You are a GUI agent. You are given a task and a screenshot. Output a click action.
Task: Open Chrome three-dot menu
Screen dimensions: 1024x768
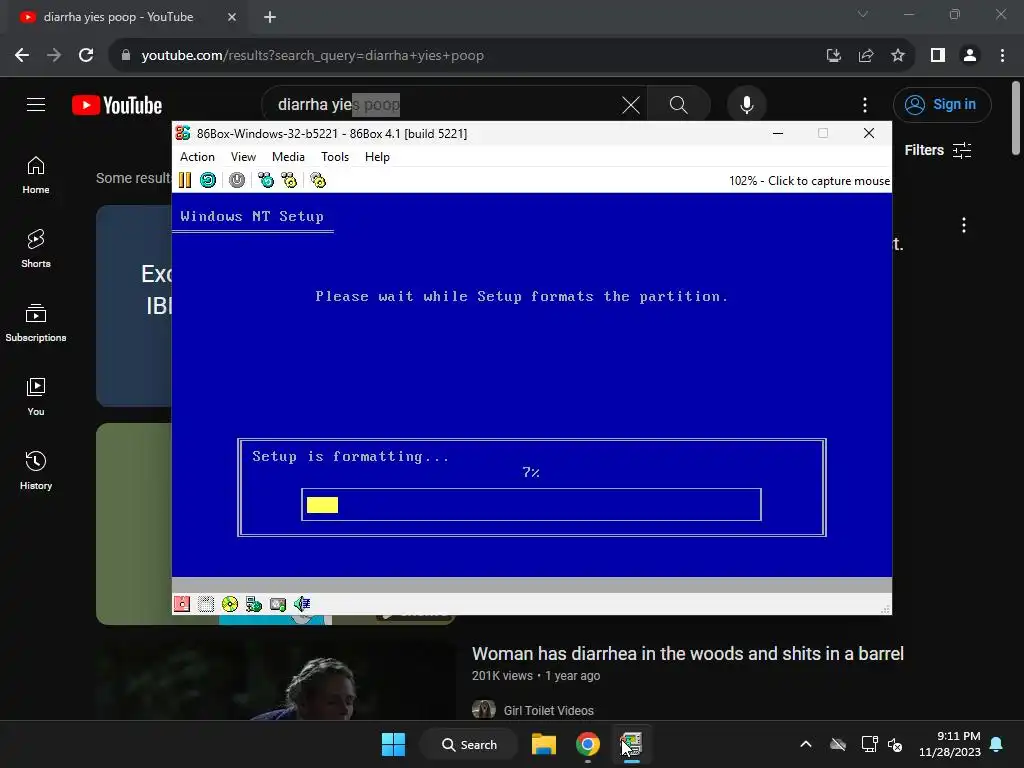[1002, 56]
